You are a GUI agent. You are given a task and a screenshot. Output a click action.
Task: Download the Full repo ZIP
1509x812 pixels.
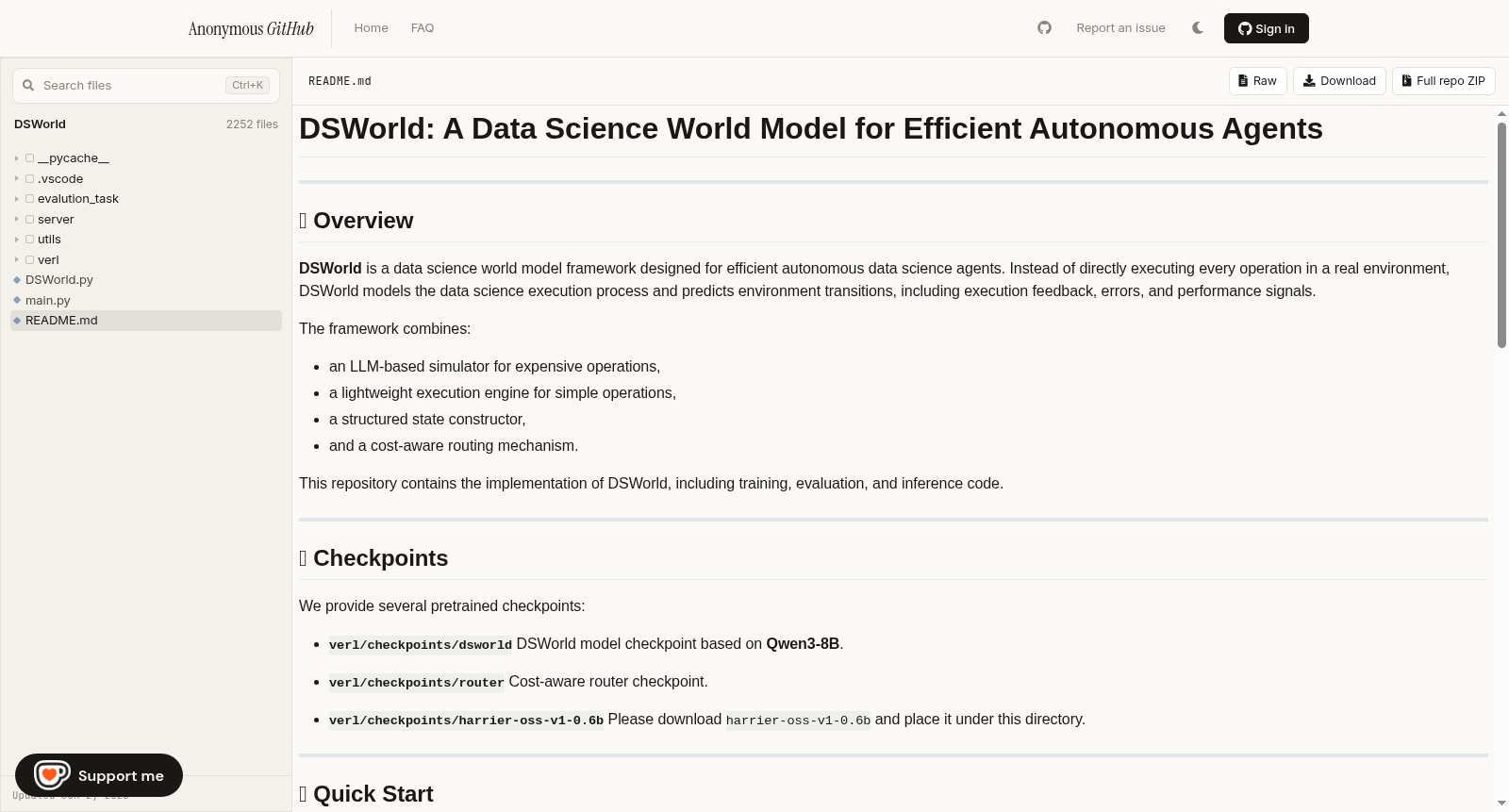(x=1444, y=81)
